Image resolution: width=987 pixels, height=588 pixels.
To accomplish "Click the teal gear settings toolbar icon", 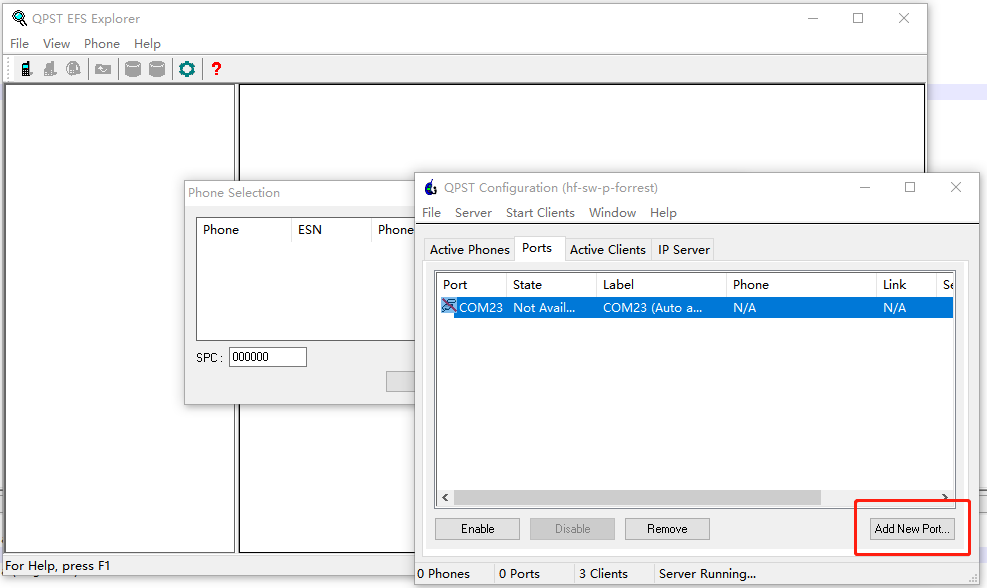I will [187, 69].
